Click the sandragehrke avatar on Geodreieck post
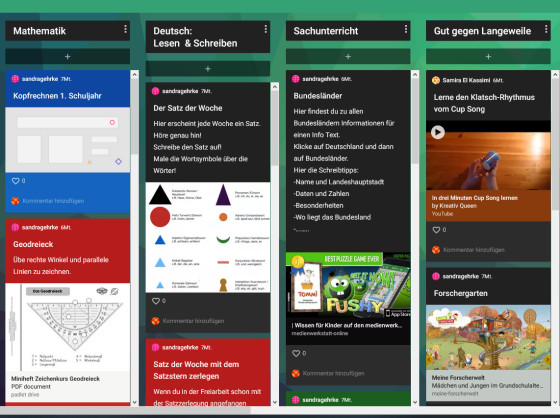Image resolution: width=560 pixels, height=418 pixels. tap(15, 228)
